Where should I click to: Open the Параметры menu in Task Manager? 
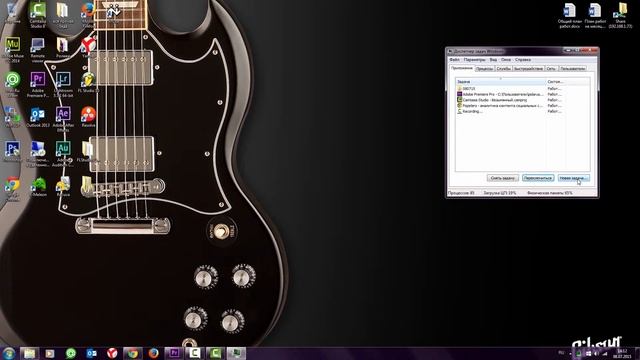pyautogui.click(x=475, y=60)
